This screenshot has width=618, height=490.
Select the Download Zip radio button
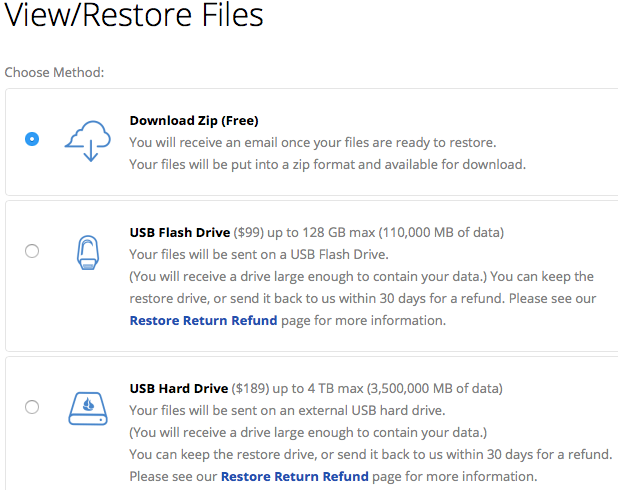tap(32, 139)
